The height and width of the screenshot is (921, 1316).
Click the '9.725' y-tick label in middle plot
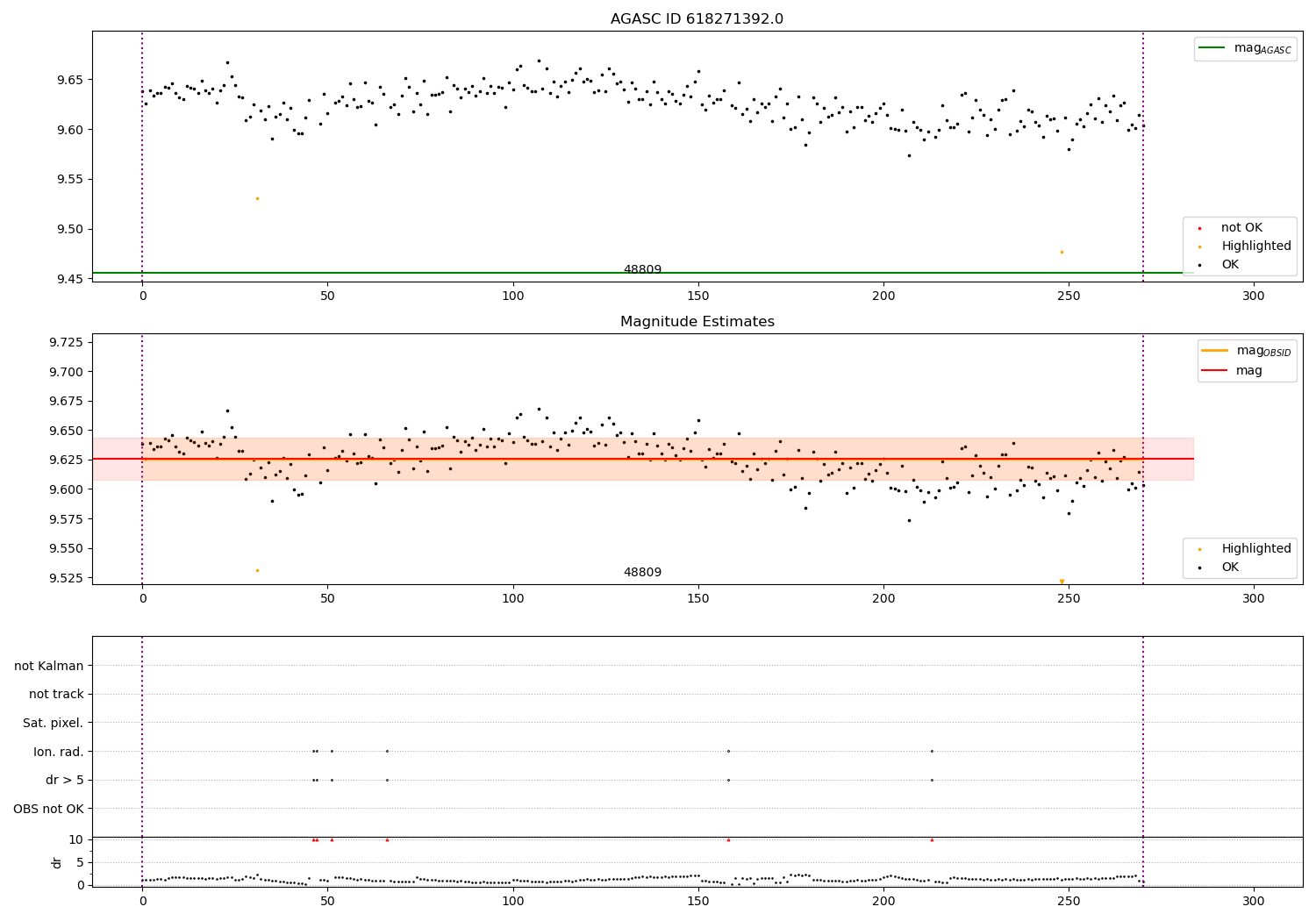point(66,342)
